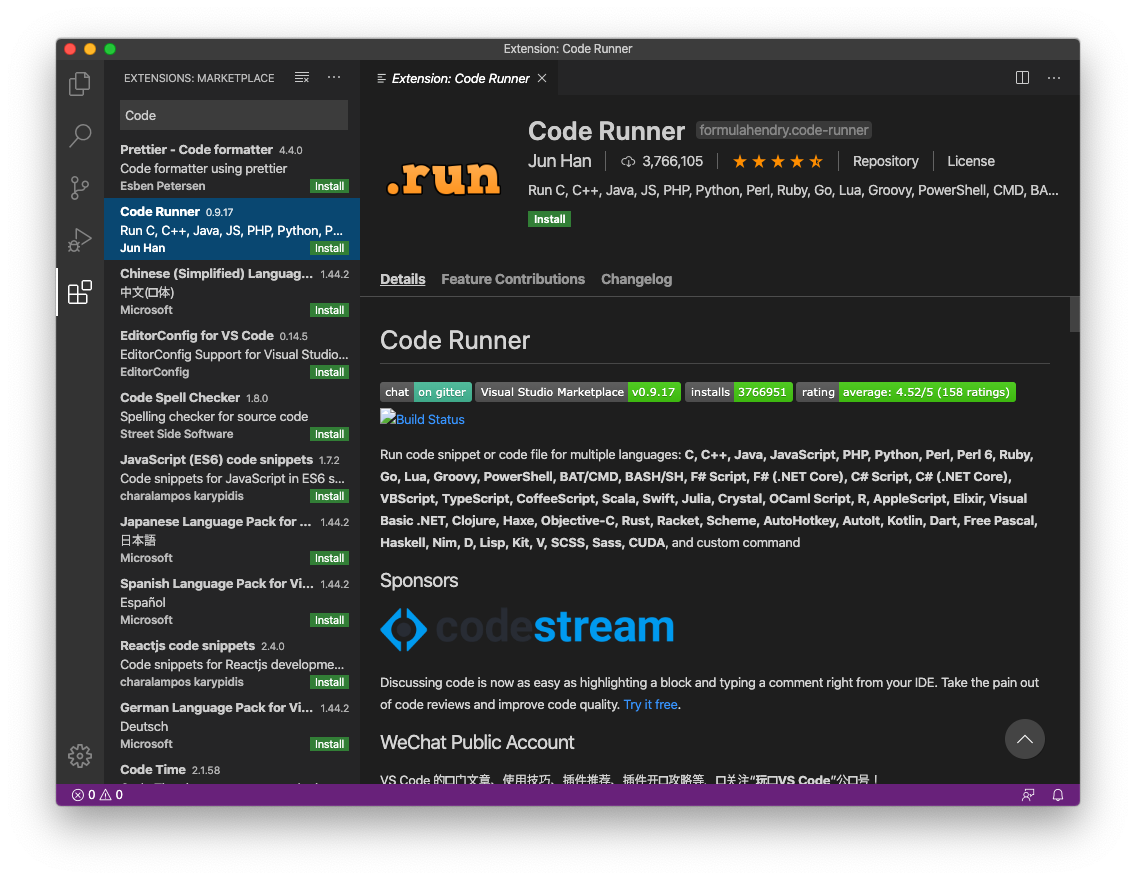Click the installs 3766951 badge
Screen dimensions: 1136x880
(738, 392)
